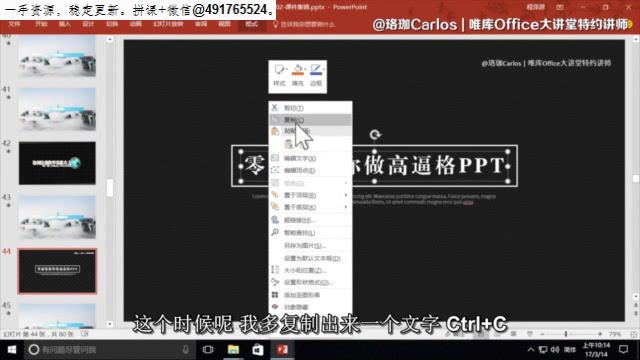Click the eye icon hide-object entry
The width and height of the screenshot is (640, 360).
pos(310,307)
